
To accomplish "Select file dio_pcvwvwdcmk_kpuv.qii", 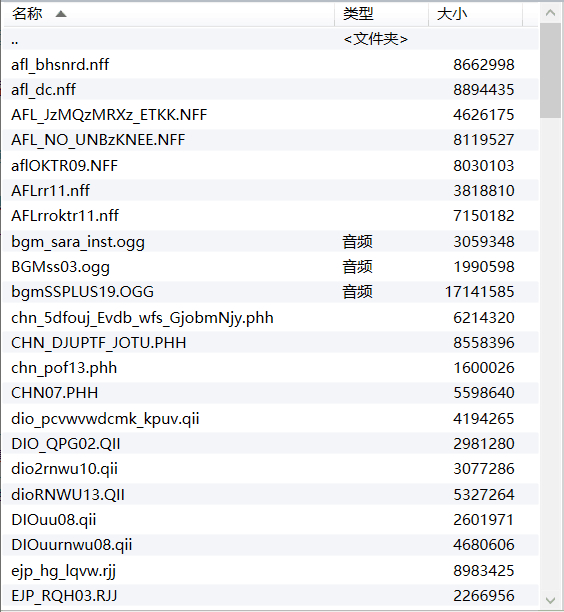I will tap(271, 418).
